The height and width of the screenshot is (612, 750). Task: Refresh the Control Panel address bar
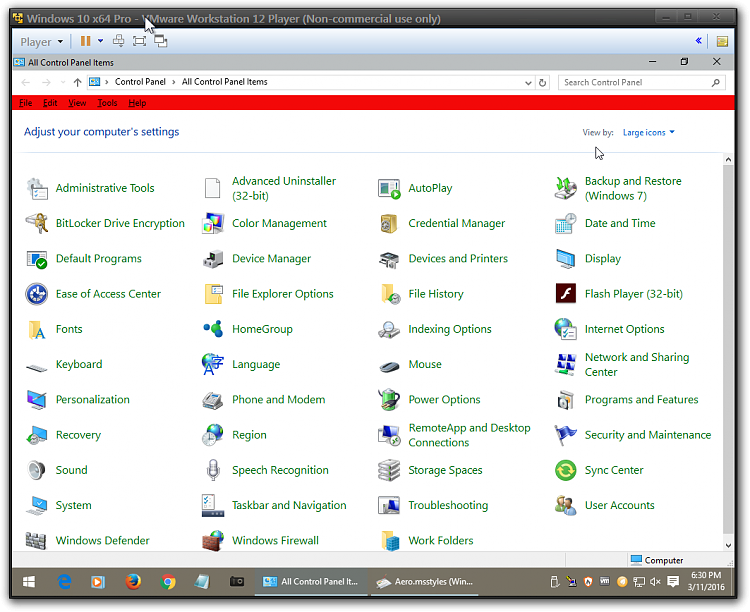(x=542, y=82)
